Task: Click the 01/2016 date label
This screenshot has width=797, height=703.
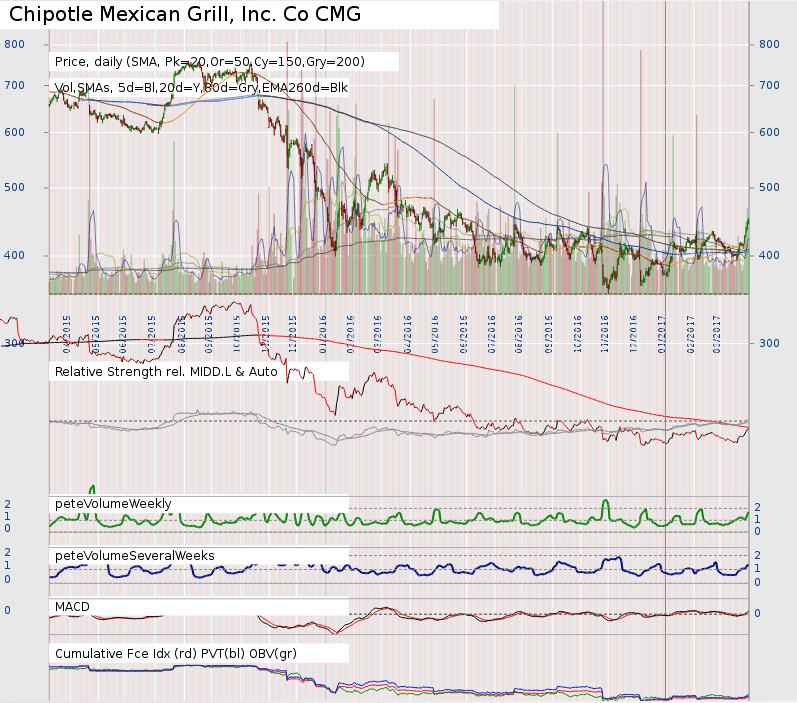Action: [x=323, y=334]
